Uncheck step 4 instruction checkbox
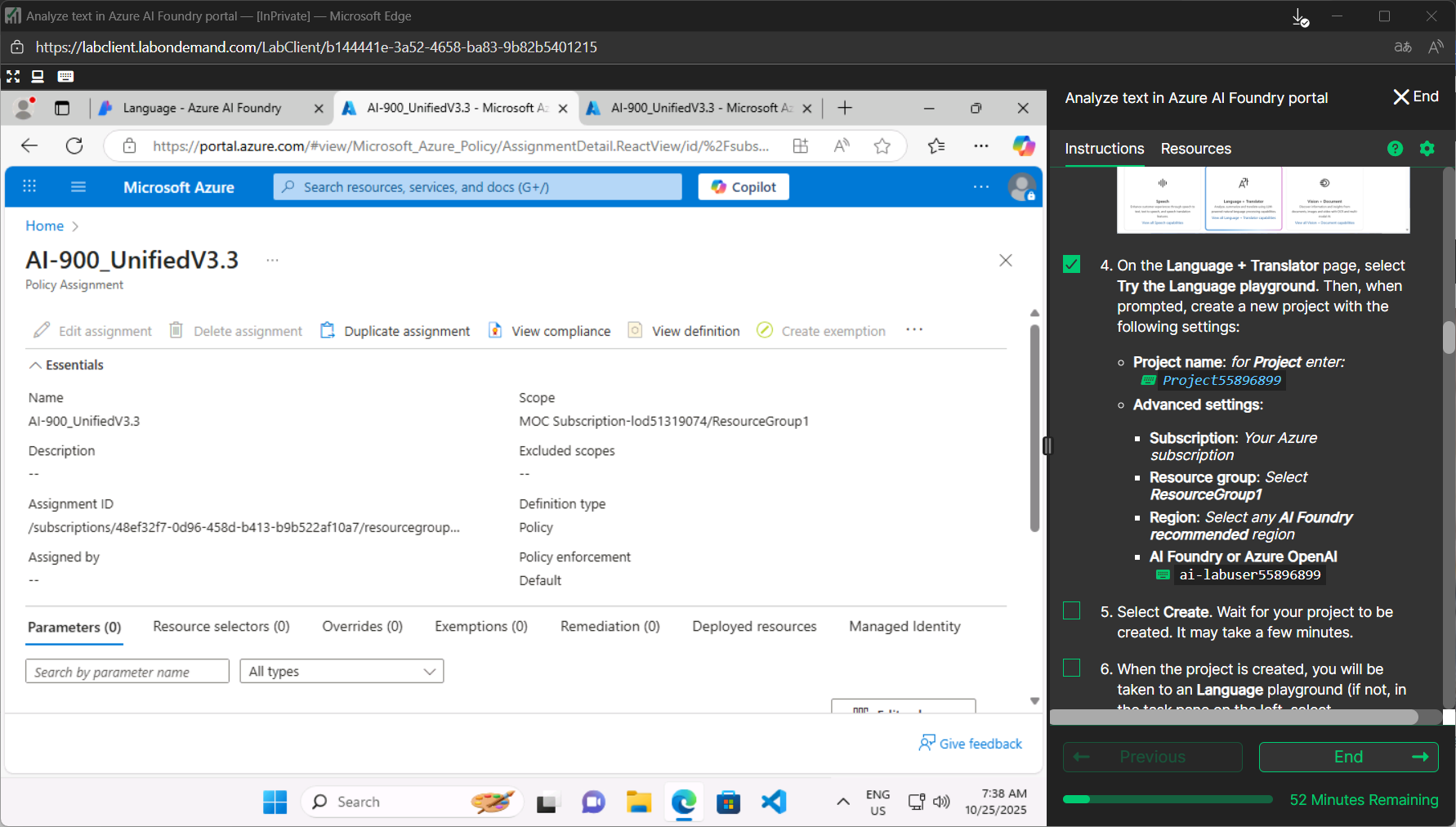The width and height of the screenshot is (1456, 827). [1072, 265]
